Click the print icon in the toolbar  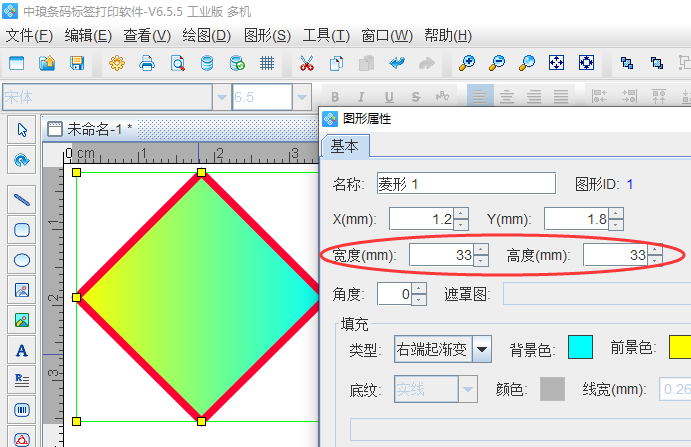tap(147, 63)
